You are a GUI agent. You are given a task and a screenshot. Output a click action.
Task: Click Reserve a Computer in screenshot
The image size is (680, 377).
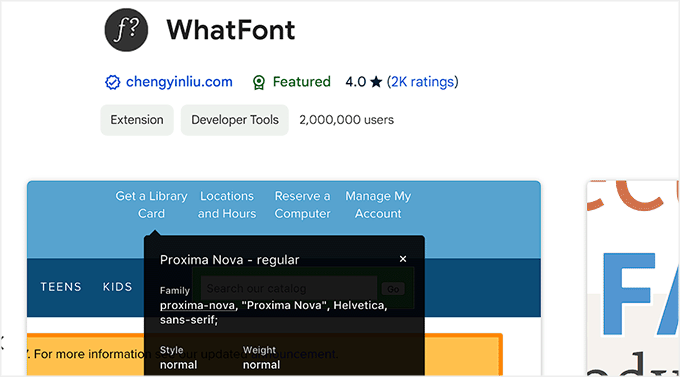point(302,205)
